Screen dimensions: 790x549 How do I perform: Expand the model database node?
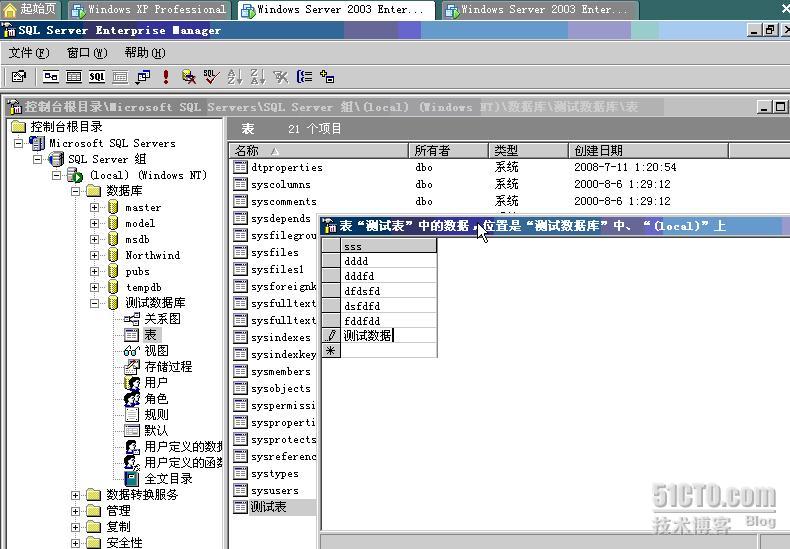[94, 223]
